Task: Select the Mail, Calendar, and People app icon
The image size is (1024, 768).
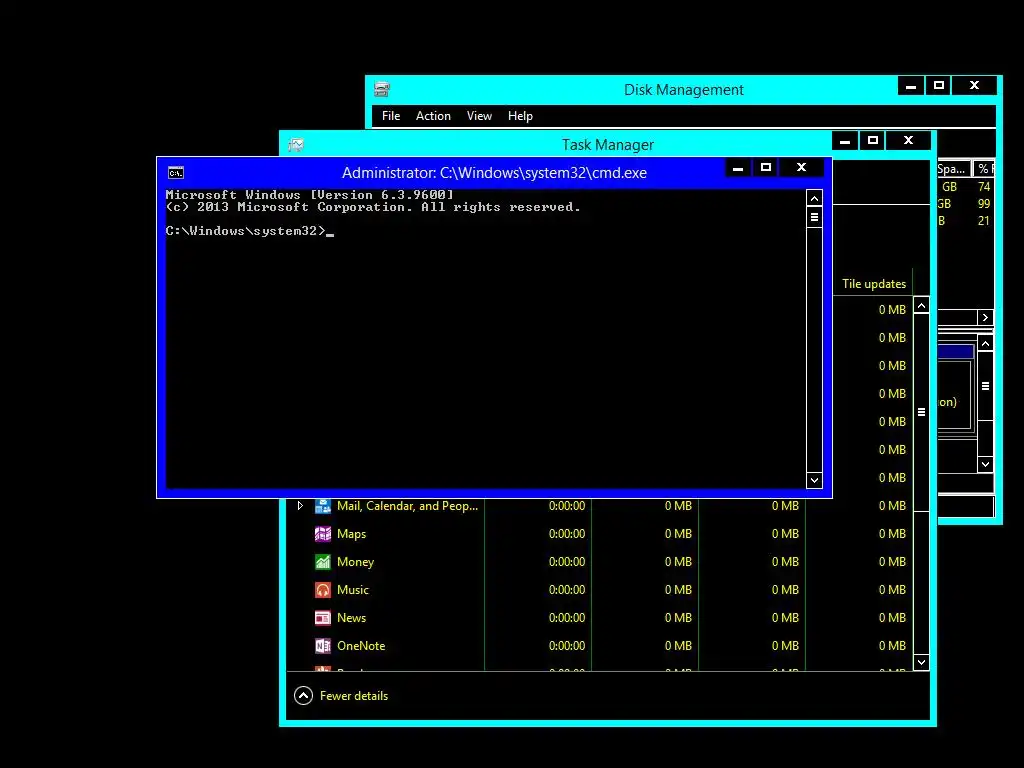Action: click(323, 506)
